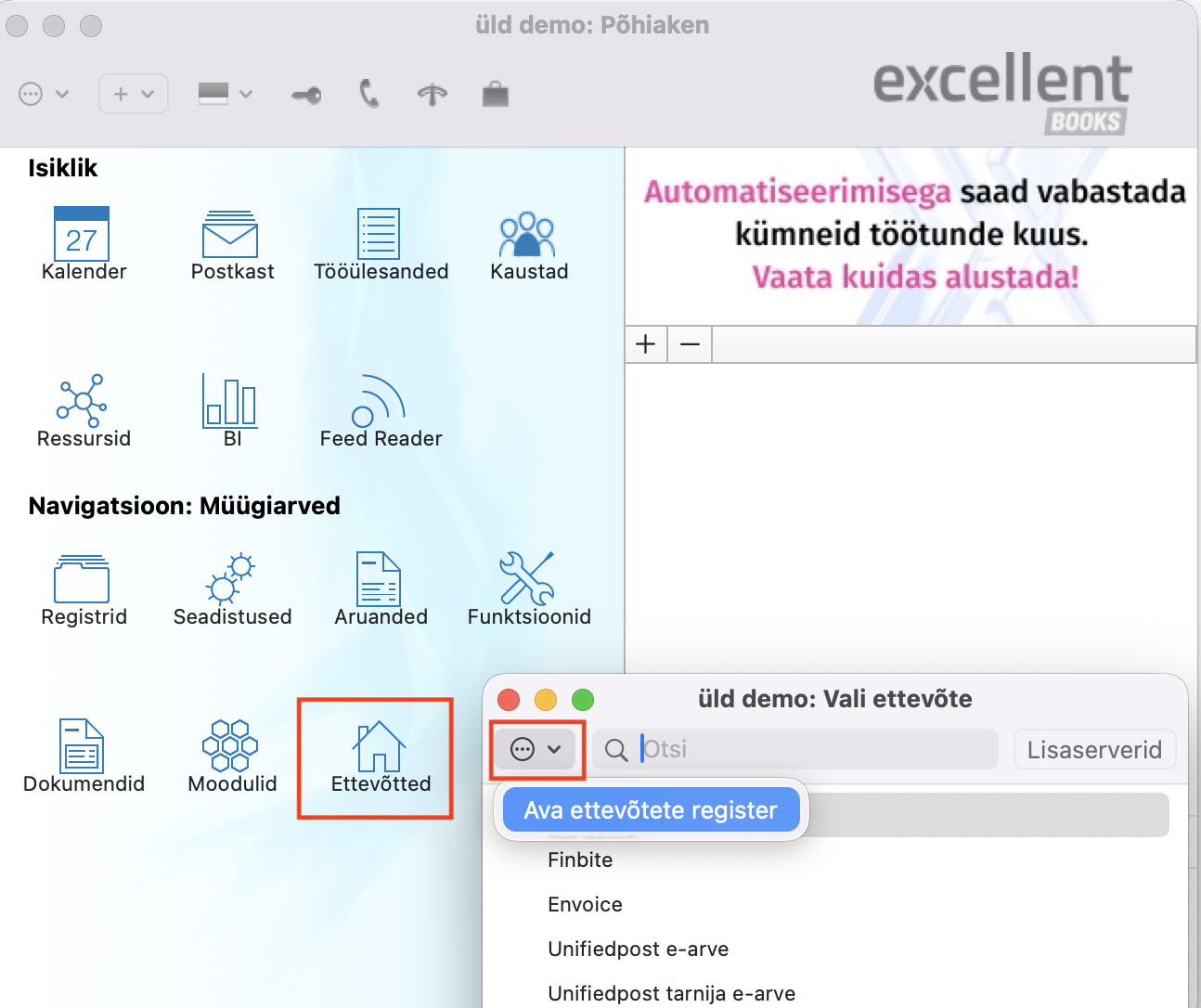Open Aruanded reports icon
Viewport: 1201px width, 1008px height.
pyautogui.click(x=379, y=579)
